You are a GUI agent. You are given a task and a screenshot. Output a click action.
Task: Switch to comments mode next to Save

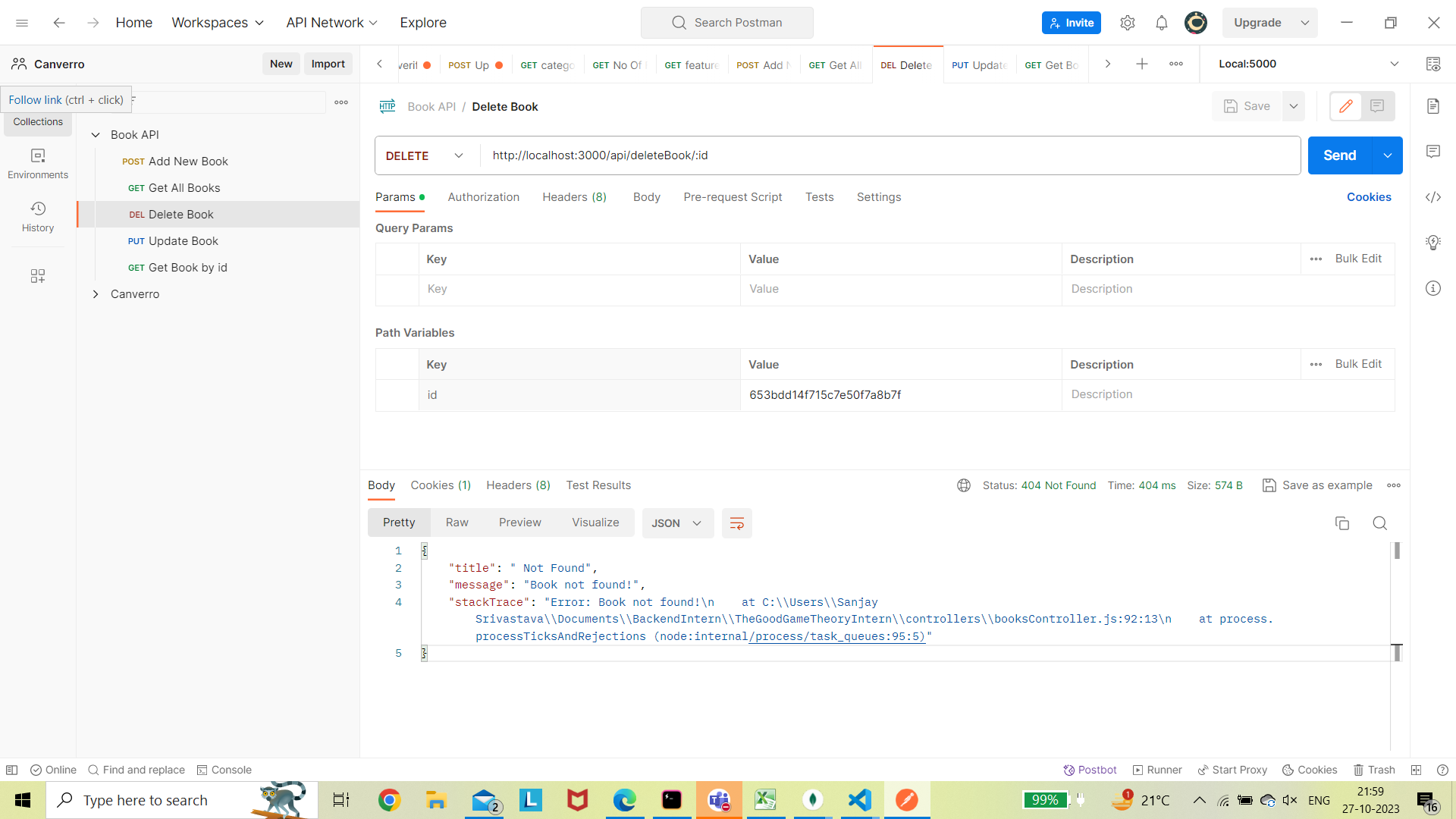(1378, 106)
